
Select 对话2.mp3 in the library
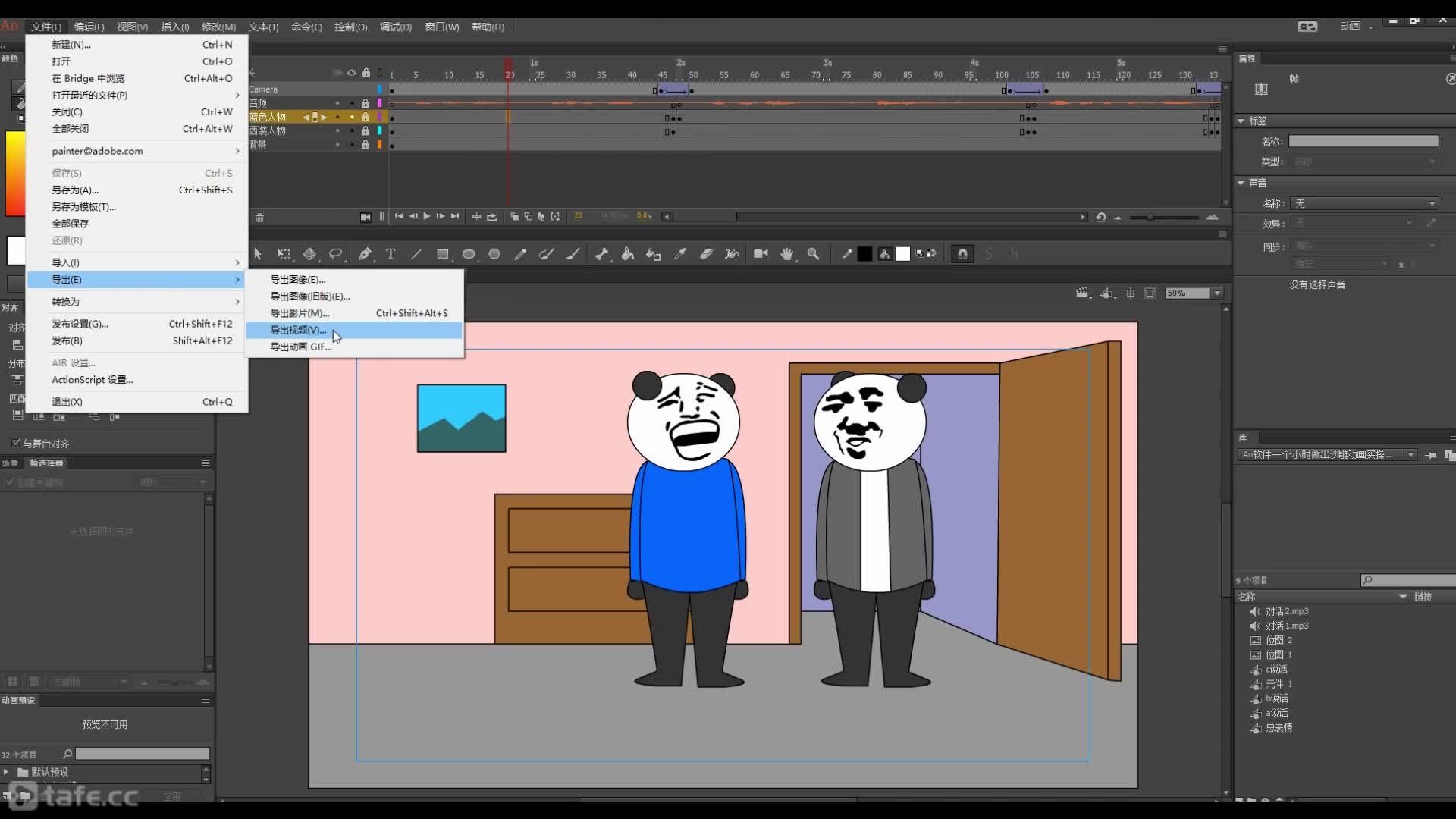click(1287, 611)
